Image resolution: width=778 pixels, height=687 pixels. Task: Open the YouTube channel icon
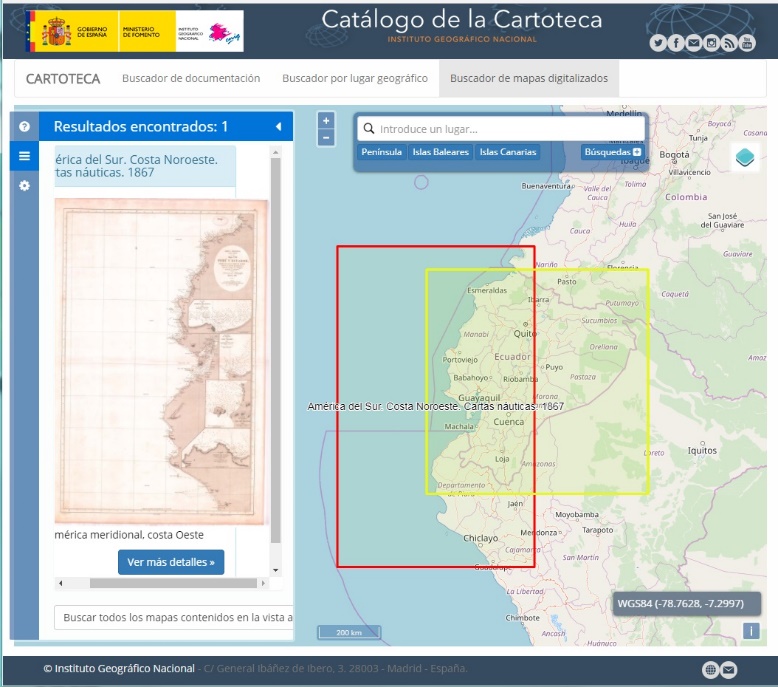747,43
